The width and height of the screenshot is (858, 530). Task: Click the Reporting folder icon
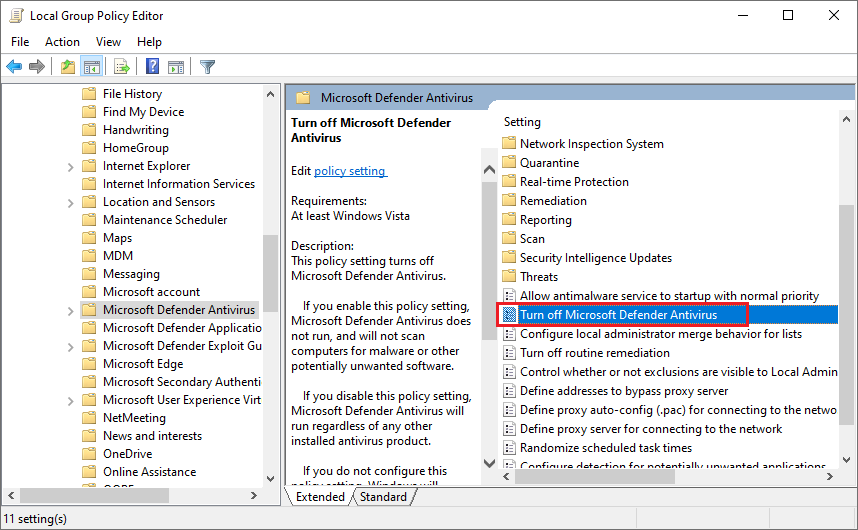[509, 219]
